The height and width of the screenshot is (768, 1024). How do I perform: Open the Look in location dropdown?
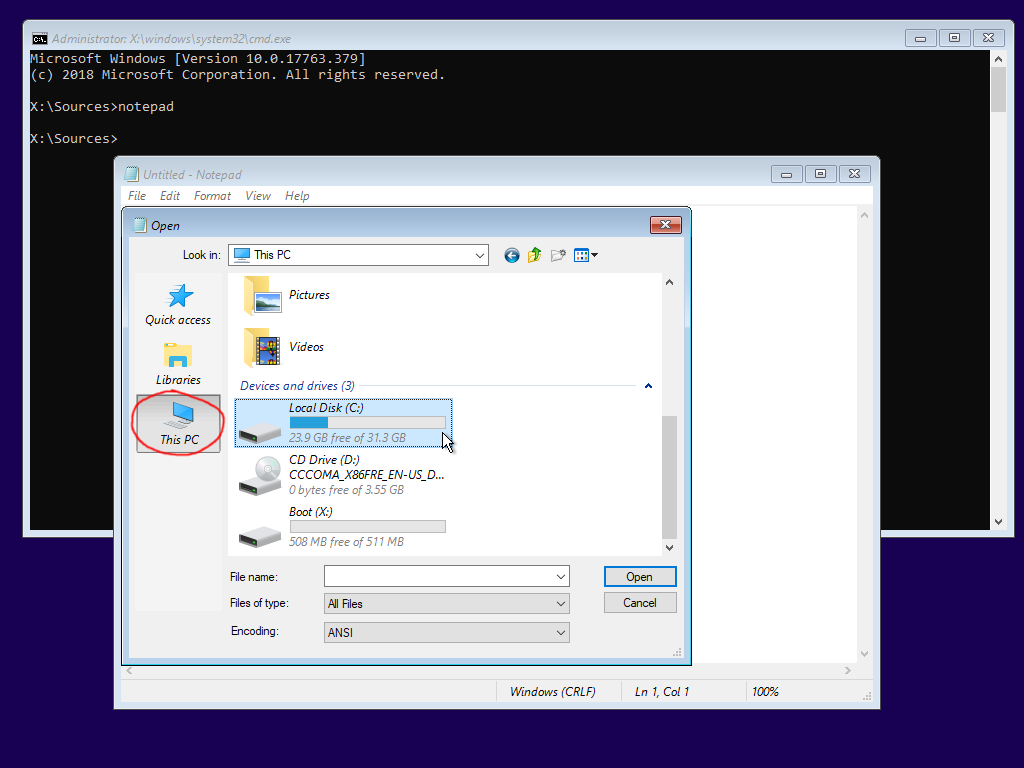[479, 255]
